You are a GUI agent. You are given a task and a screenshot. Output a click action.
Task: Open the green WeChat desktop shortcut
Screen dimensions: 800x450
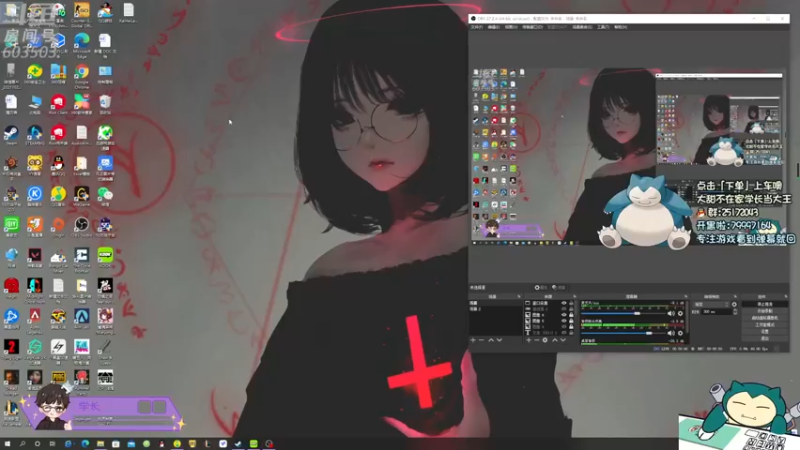pos(105,195)
